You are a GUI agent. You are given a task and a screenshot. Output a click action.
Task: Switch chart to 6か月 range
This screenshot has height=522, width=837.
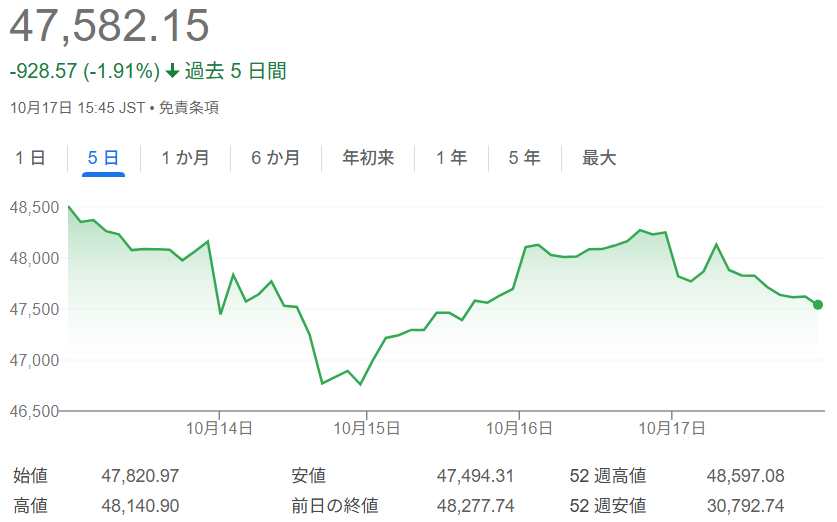(275, 158)
